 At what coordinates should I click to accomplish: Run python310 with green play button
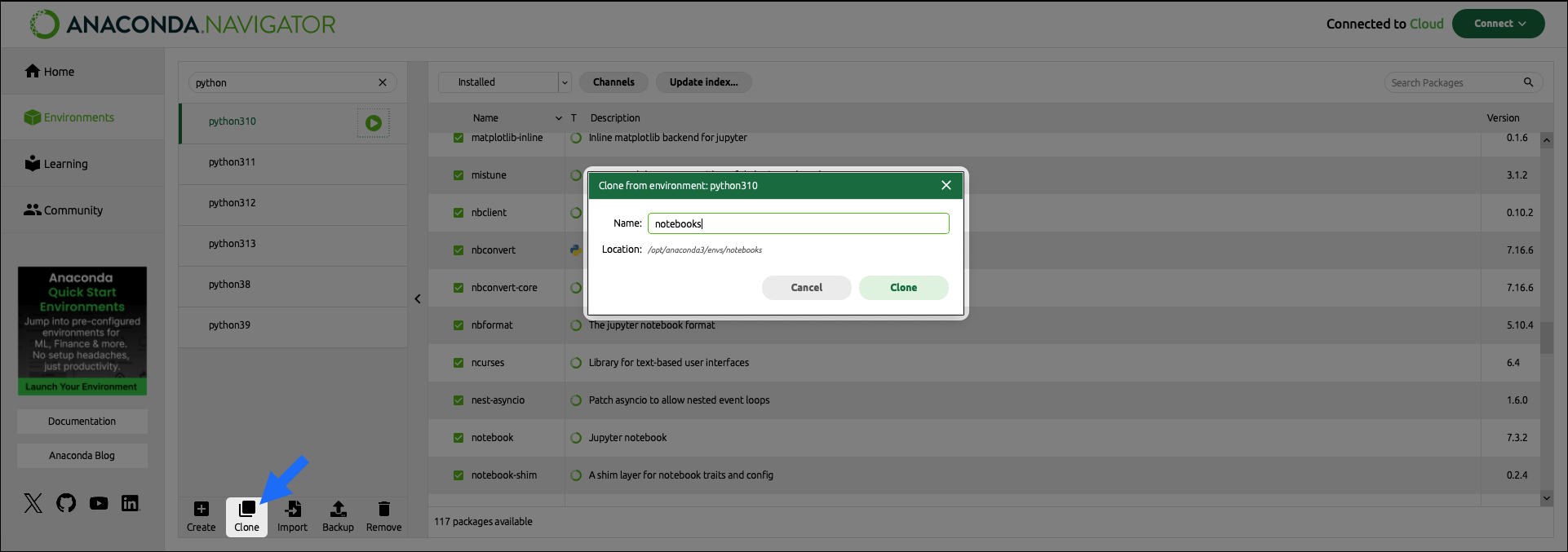point(374,123)
